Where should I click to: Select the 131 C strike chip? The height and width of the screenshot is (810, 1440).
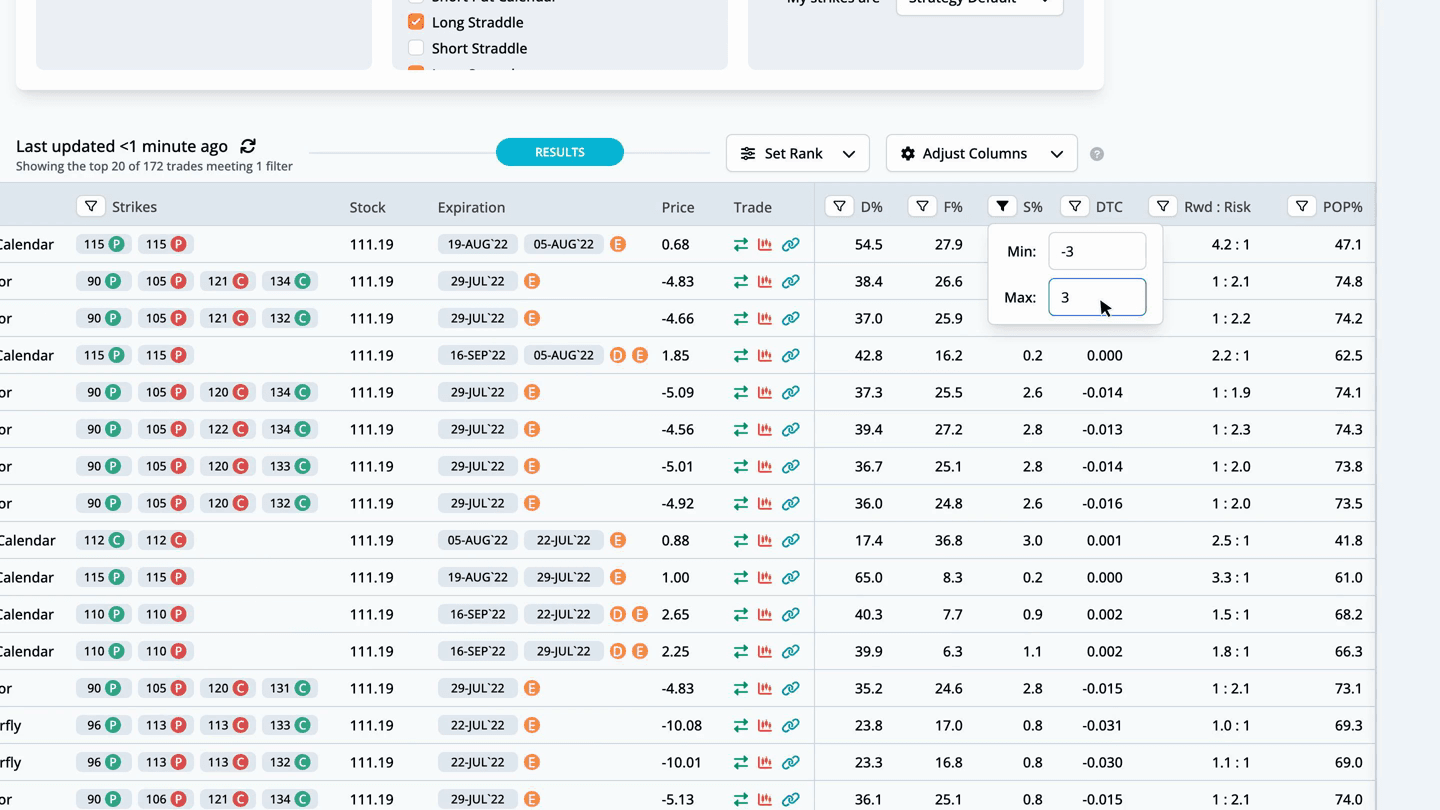290,688
